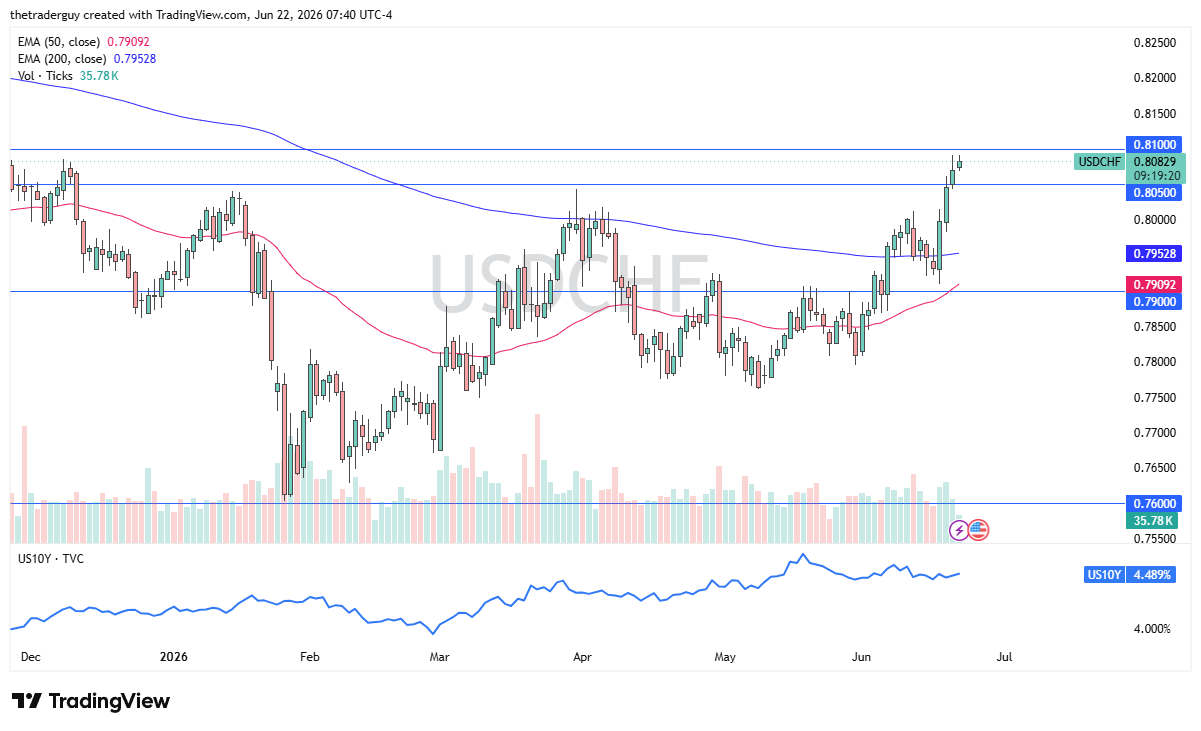This screenshot has height=731, width=1201.
Task: Click the 0.80829 current price label
Action: [1155, 161]
